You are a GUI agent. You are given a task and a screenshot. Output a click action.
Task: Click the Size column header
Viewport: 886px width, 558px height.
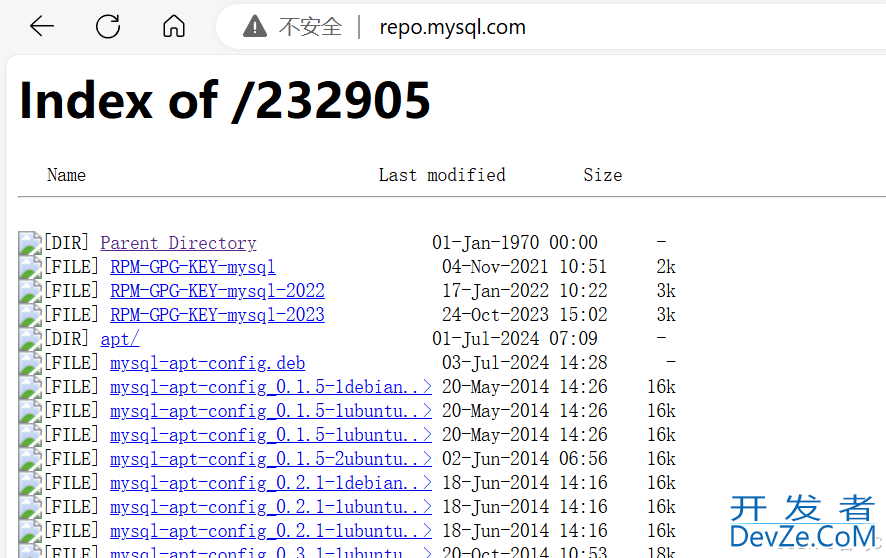tap(602, 175)
